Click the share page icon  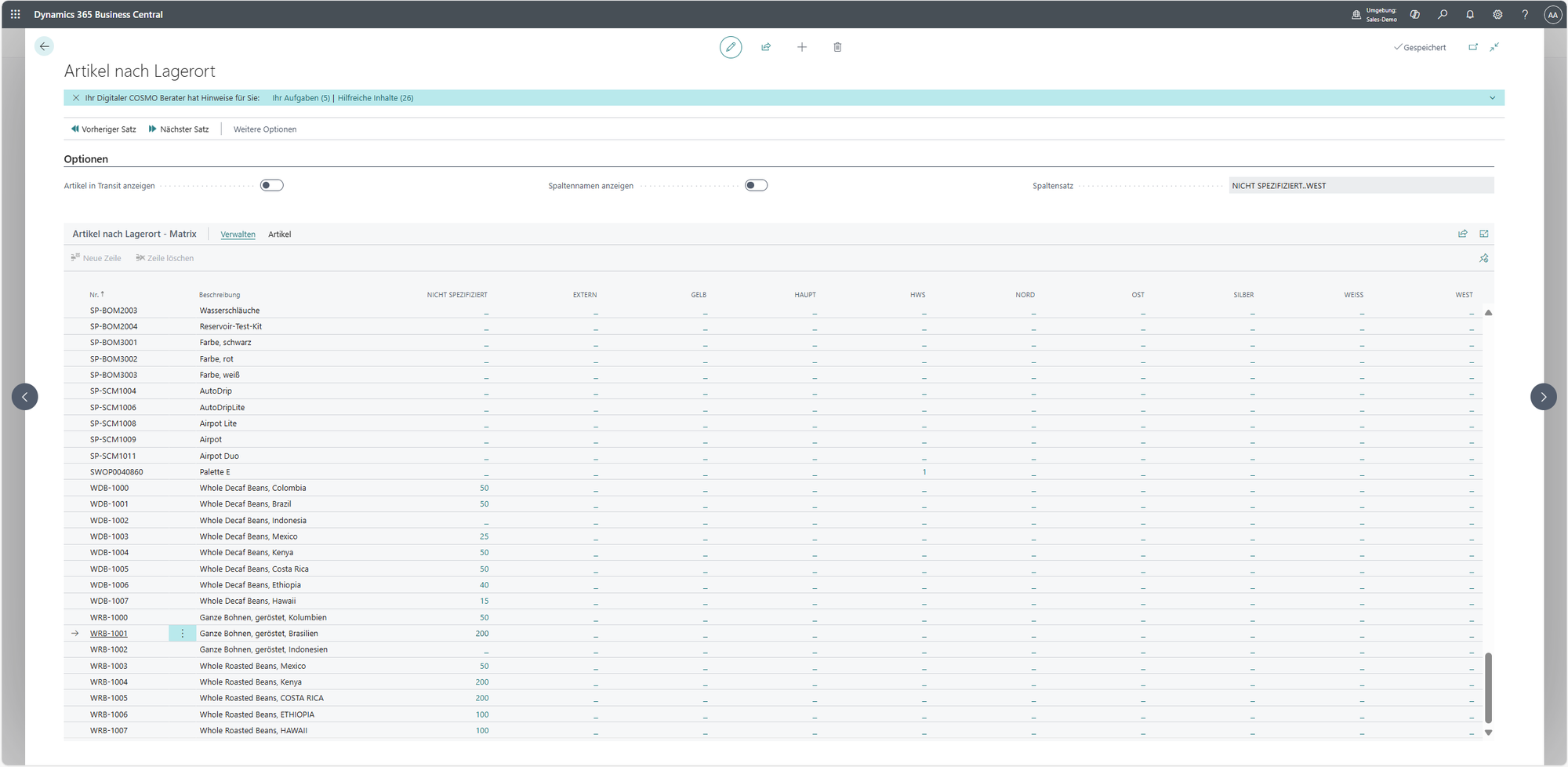(766, 47)
